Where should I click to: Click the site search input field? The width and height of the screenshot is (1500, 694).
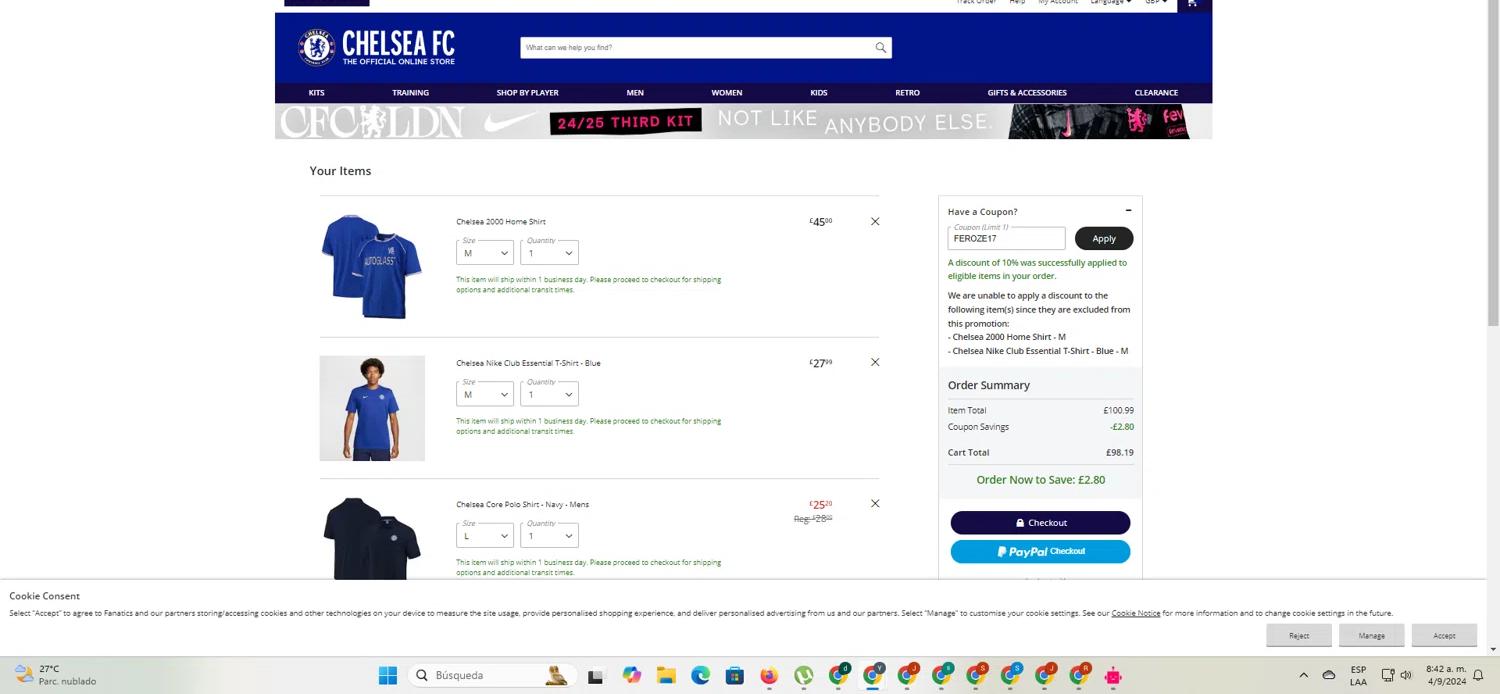(697, 47)
